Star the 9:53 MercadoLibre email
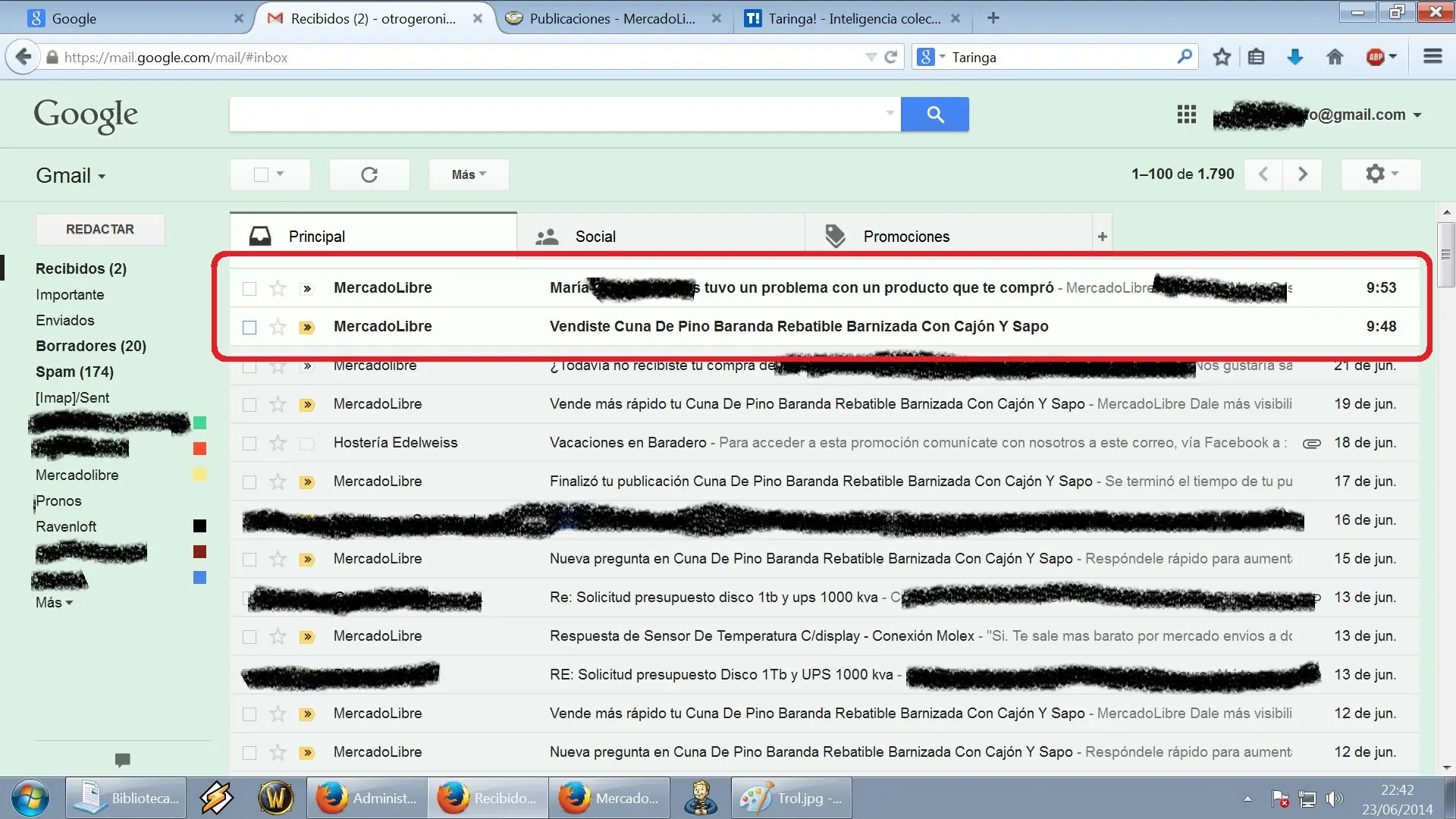The height and width of the screenshot is (819, 1456). pyautogui.click(x=278, y=288)
